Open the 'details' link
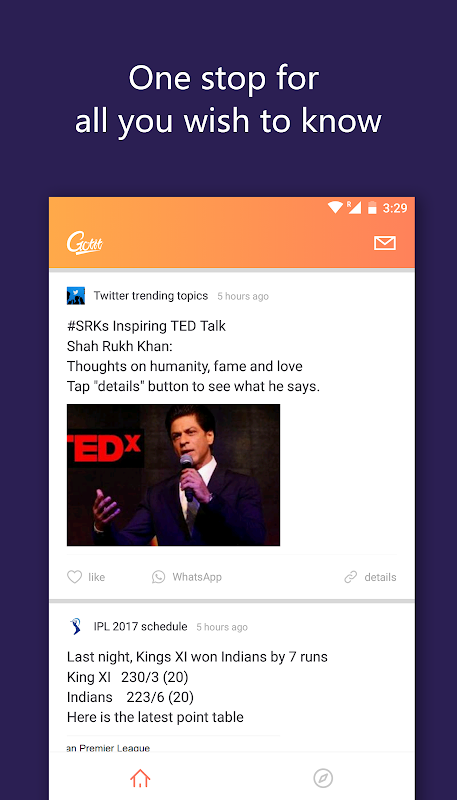 click(x=380, y=577)
